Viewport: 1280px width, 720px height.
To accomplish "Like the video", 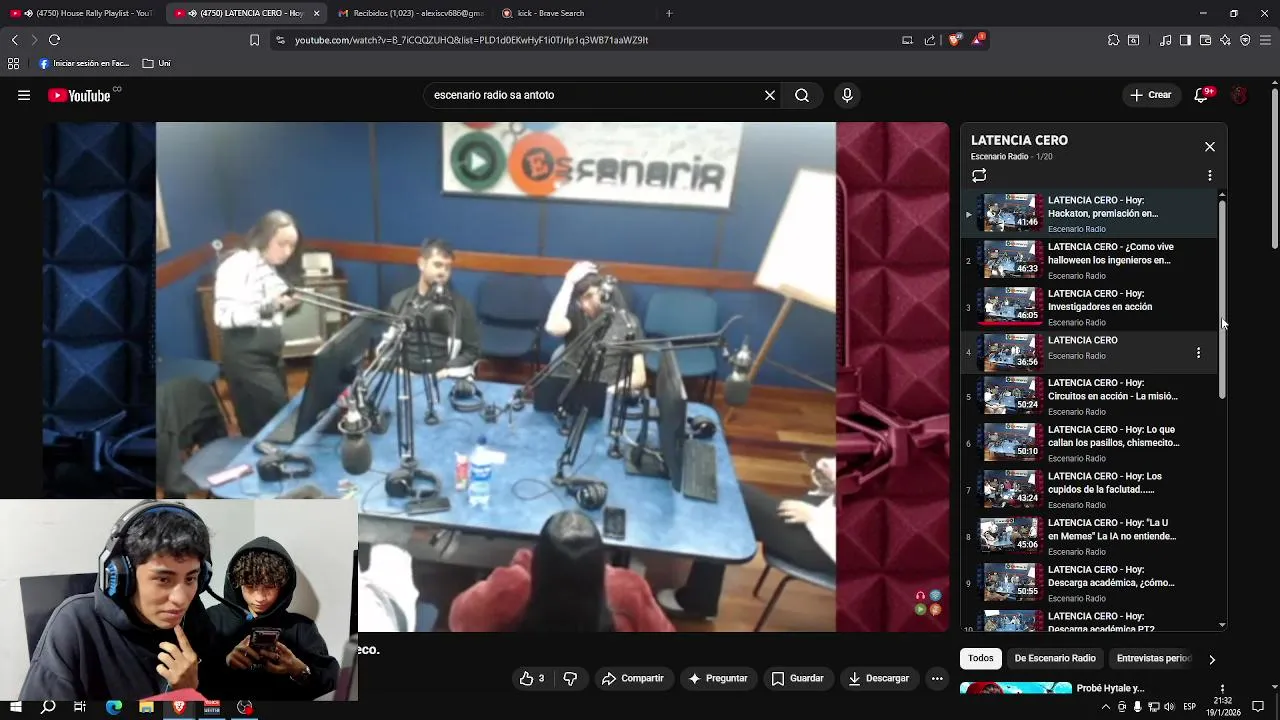I will click(532, 678).
